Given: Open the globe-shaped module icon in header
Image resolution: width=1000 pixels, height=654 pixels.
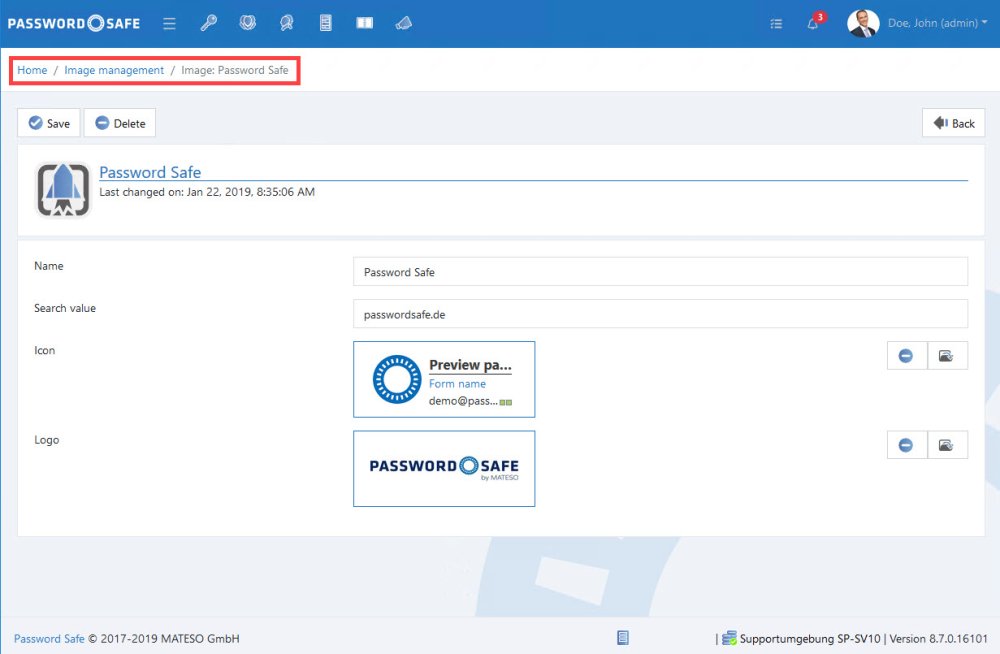Looking at the screenshot, I should 247,23.
